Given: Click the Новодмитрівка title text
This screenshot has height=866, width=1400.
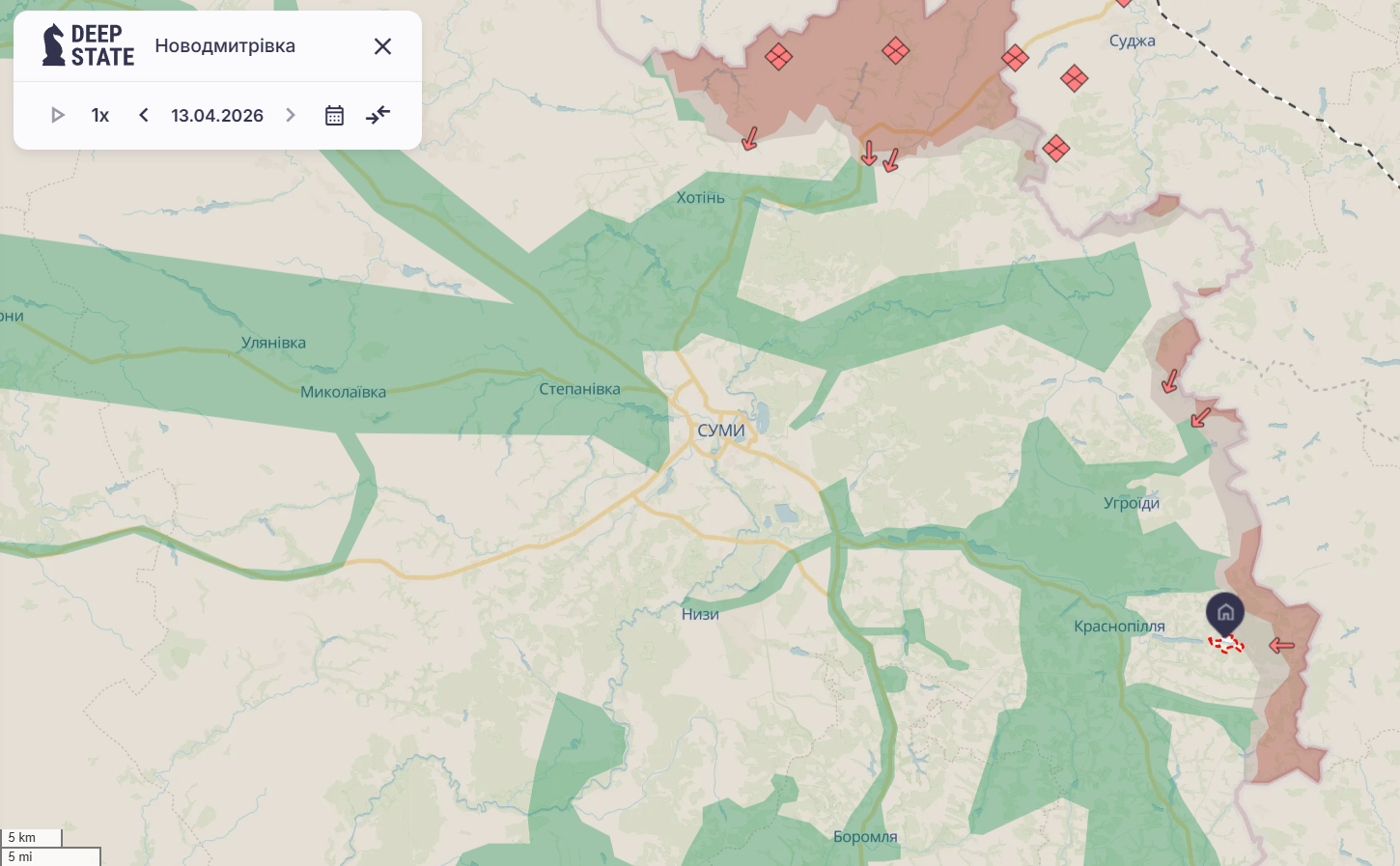Looking at the screenshot, I should 225,46.
